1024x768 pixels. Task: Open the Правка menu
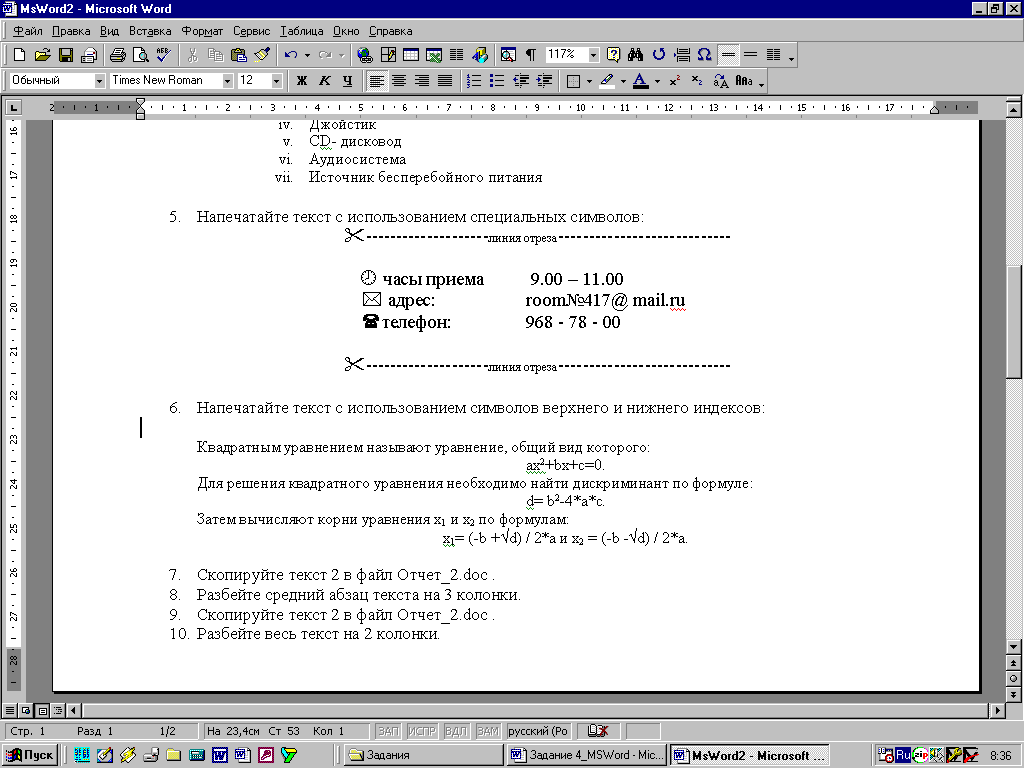point(71,31)
